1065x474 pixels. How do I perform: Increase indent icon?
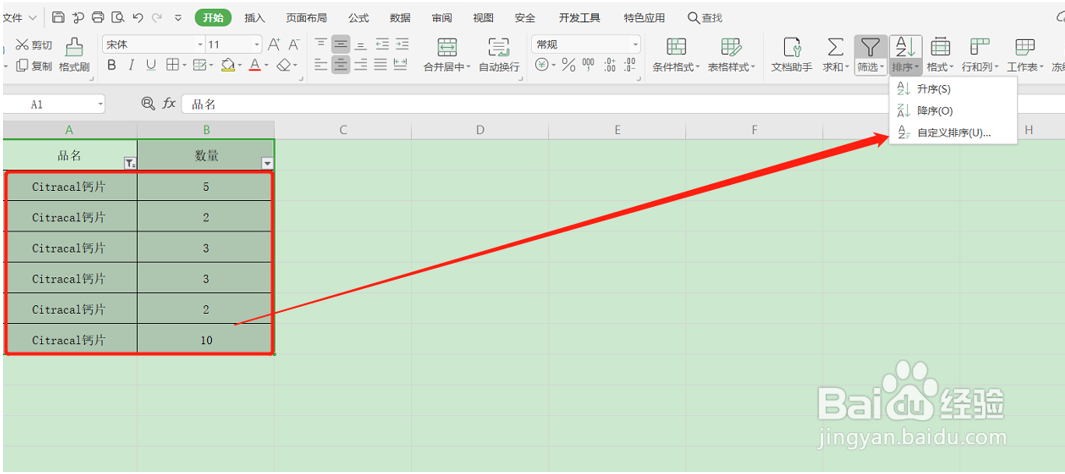(x=402, y=45)
